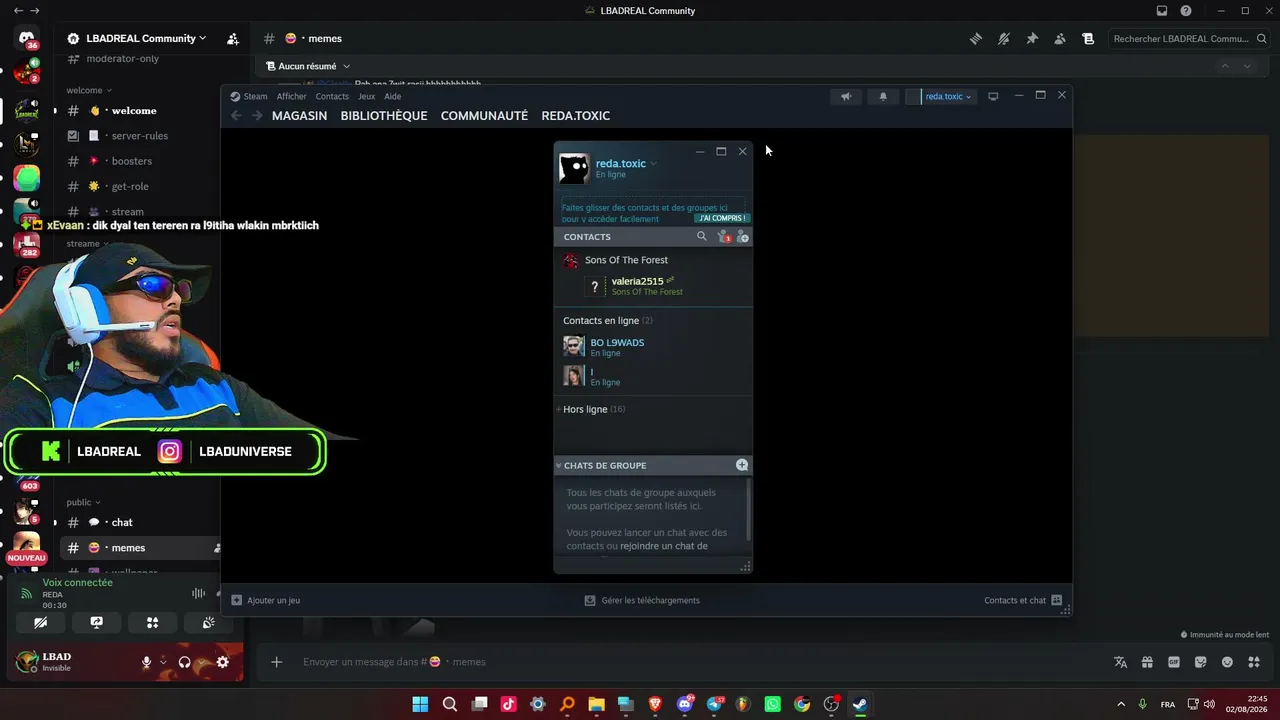1280x720 pixels.
Task: Open status dropdown beside reda.toxic in friends list
Action: (653, 164)
